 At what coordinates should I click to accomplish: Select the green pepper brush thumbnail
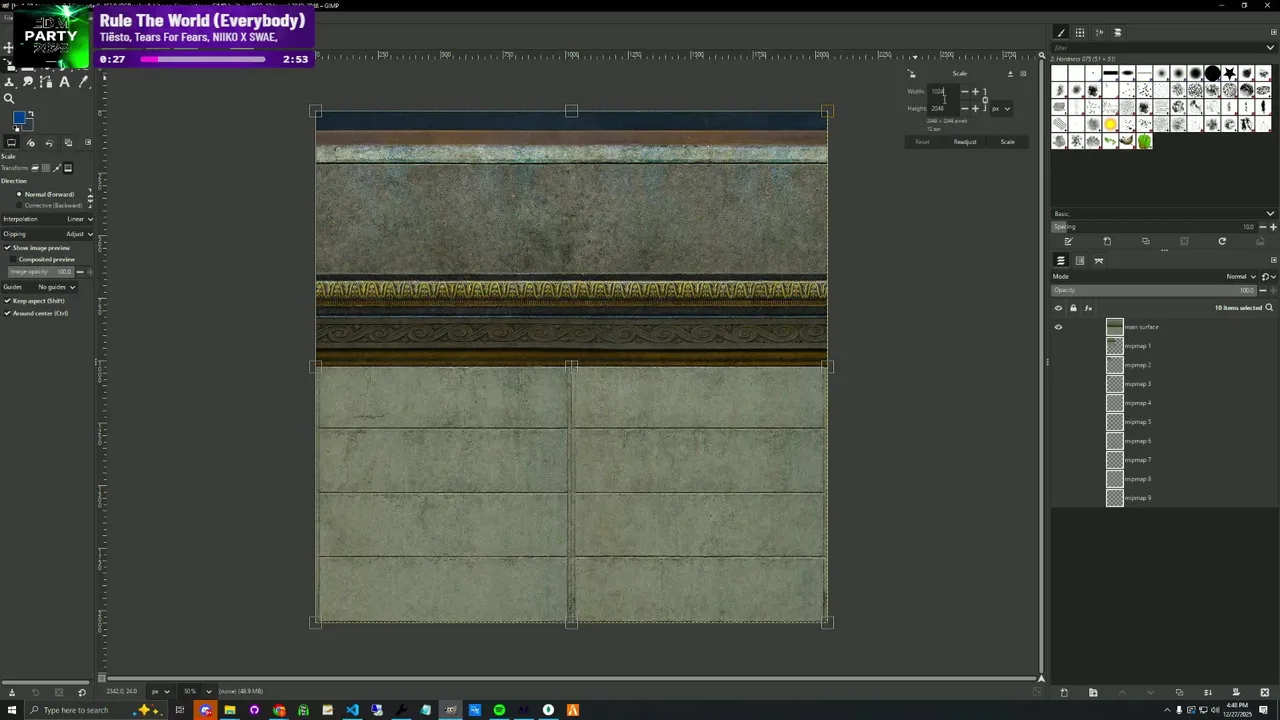pyautogui.click(x=1144, y=141)
